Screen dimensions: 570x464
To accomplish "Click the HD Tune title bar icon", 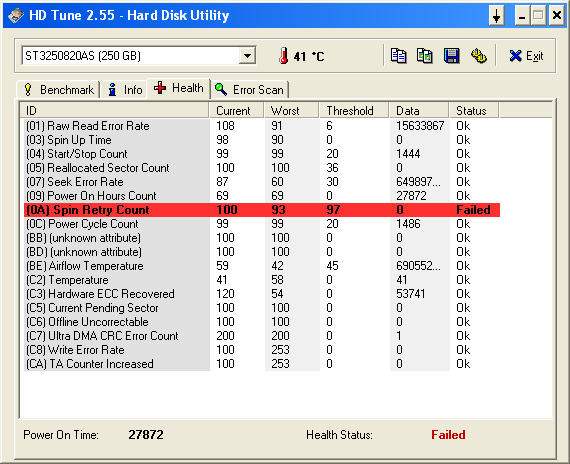I will pyautogui.click(x=16, y=15).
